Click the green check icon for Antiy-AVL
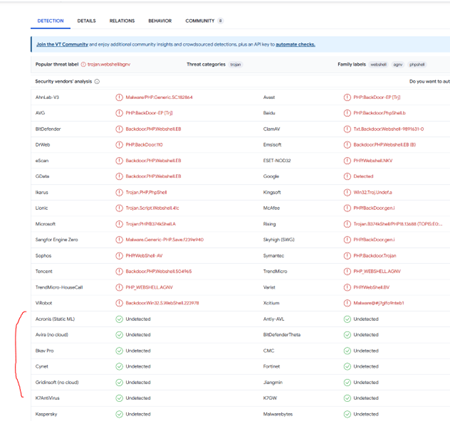This screenshot has width=450, height=421. [x=347, y=319]
